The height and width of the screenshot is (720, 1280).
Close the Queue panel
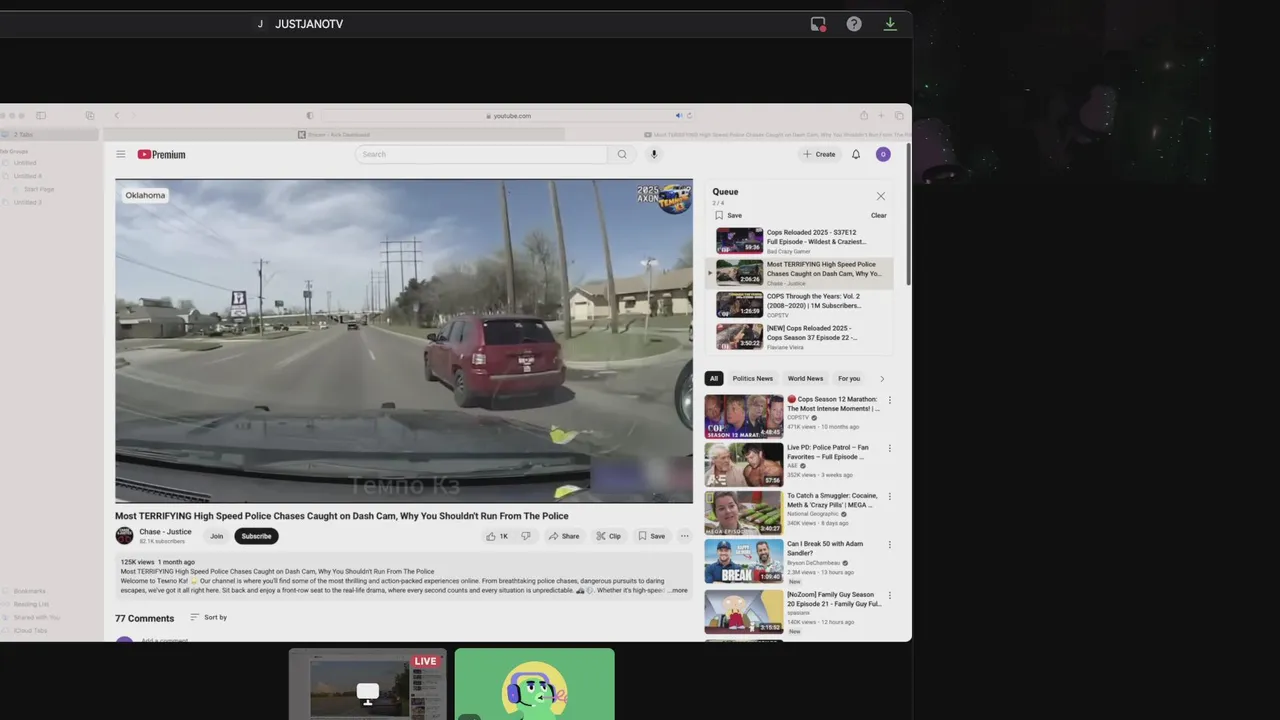(x=881, y=196)
